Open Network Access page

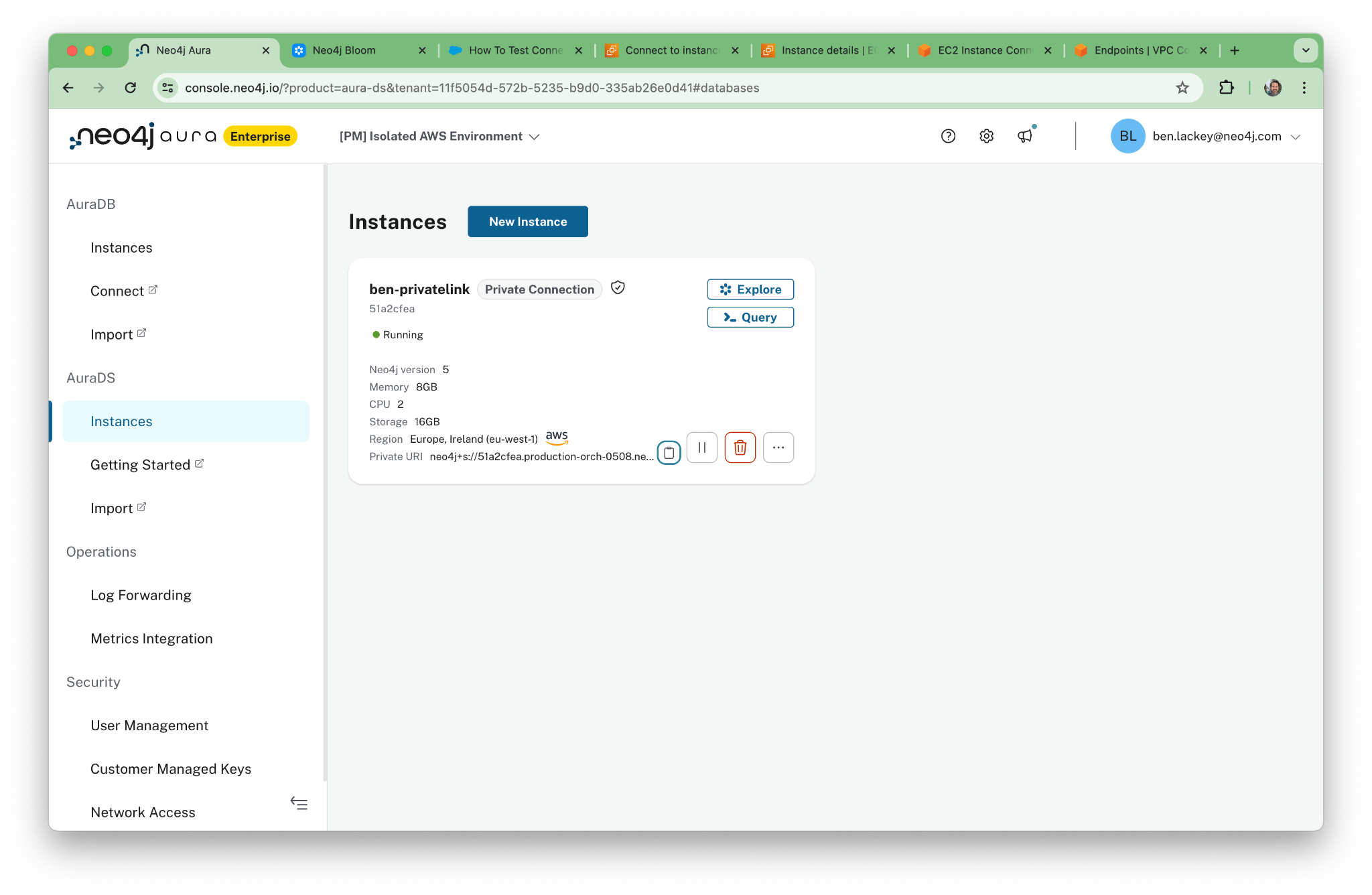click(143, 813)
